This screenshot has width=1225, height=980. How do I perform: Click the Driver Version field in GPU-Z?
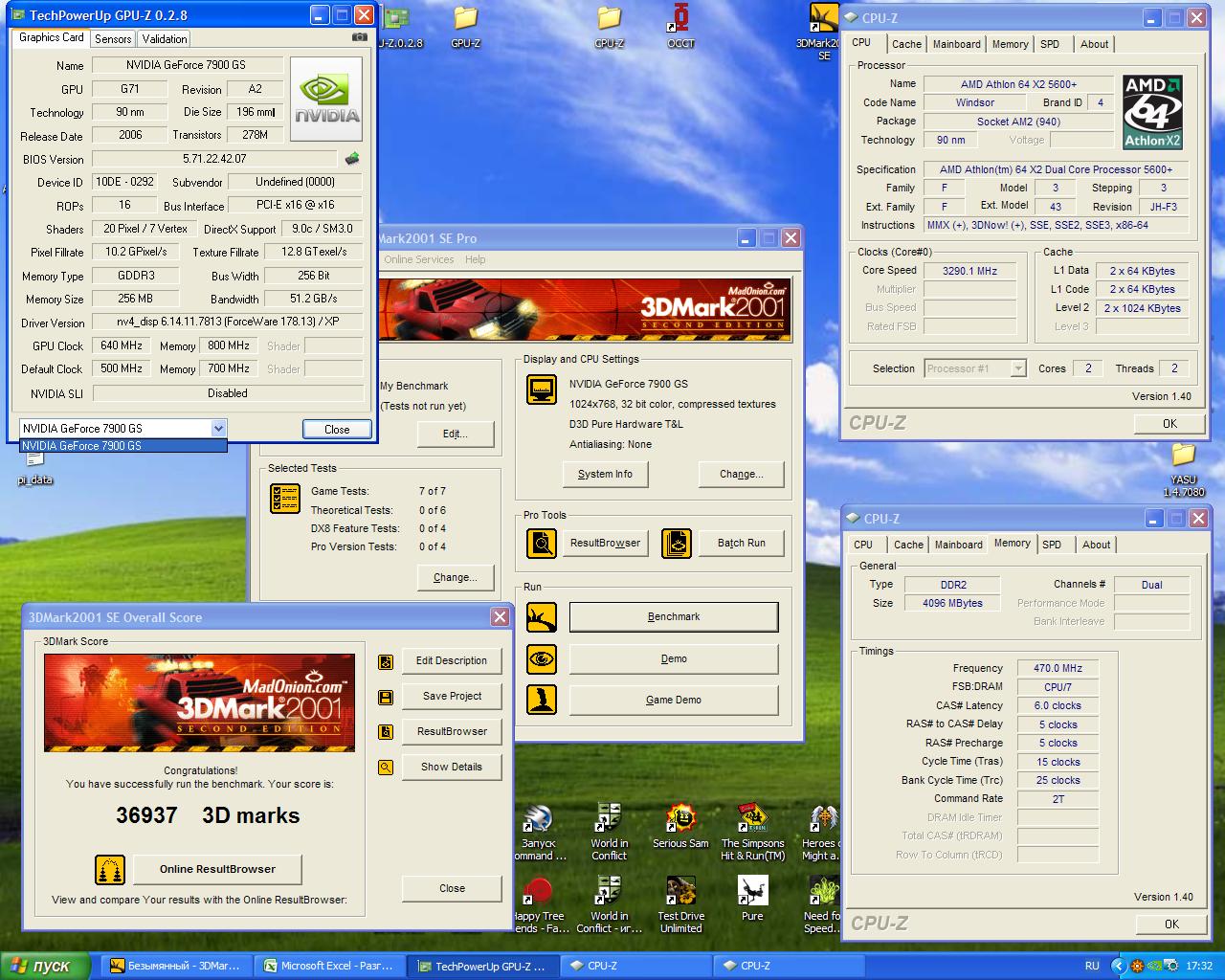(228, 323)
